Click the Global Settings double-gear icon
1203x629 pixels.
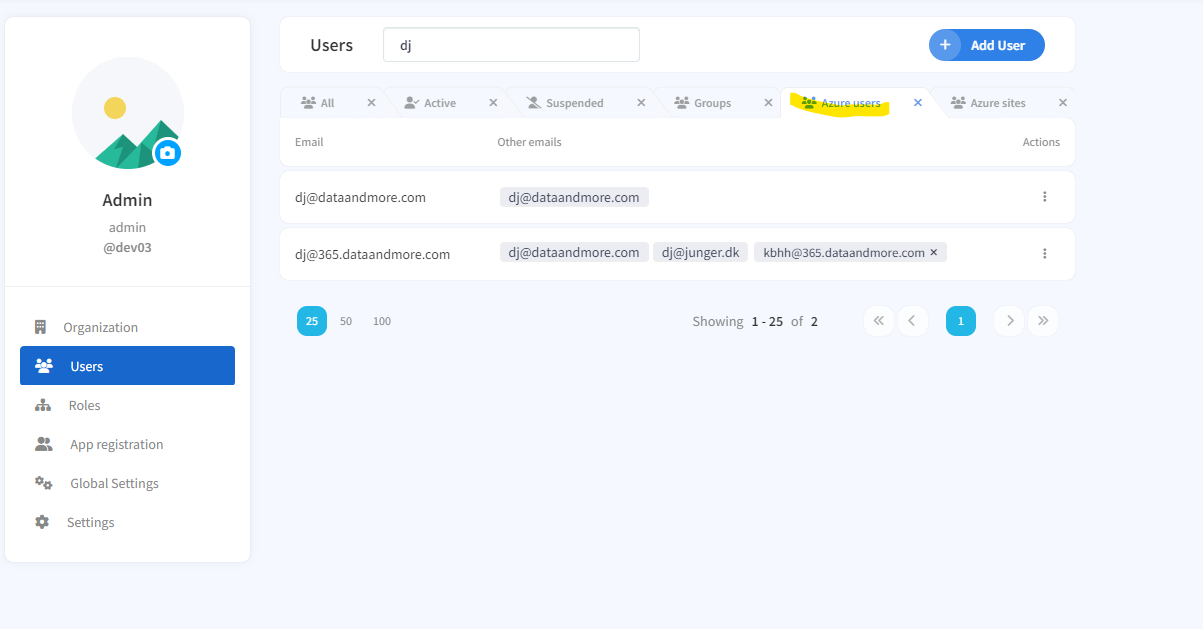[x=43, y=483]
